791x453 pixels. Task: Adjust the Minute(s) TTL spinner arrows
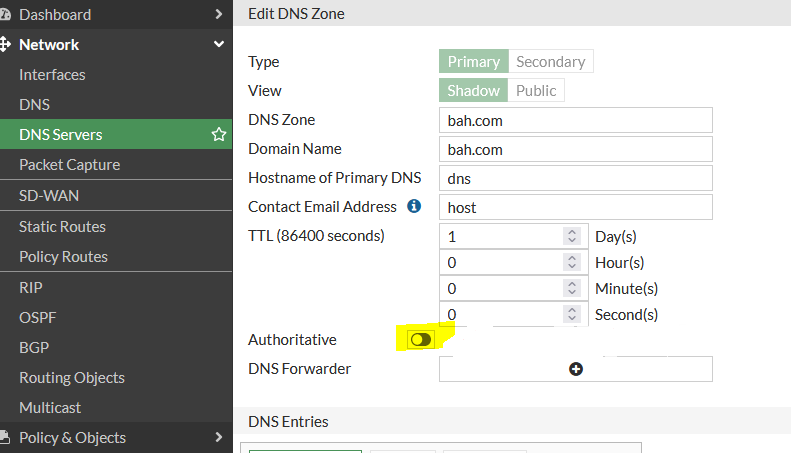(572, 288)
